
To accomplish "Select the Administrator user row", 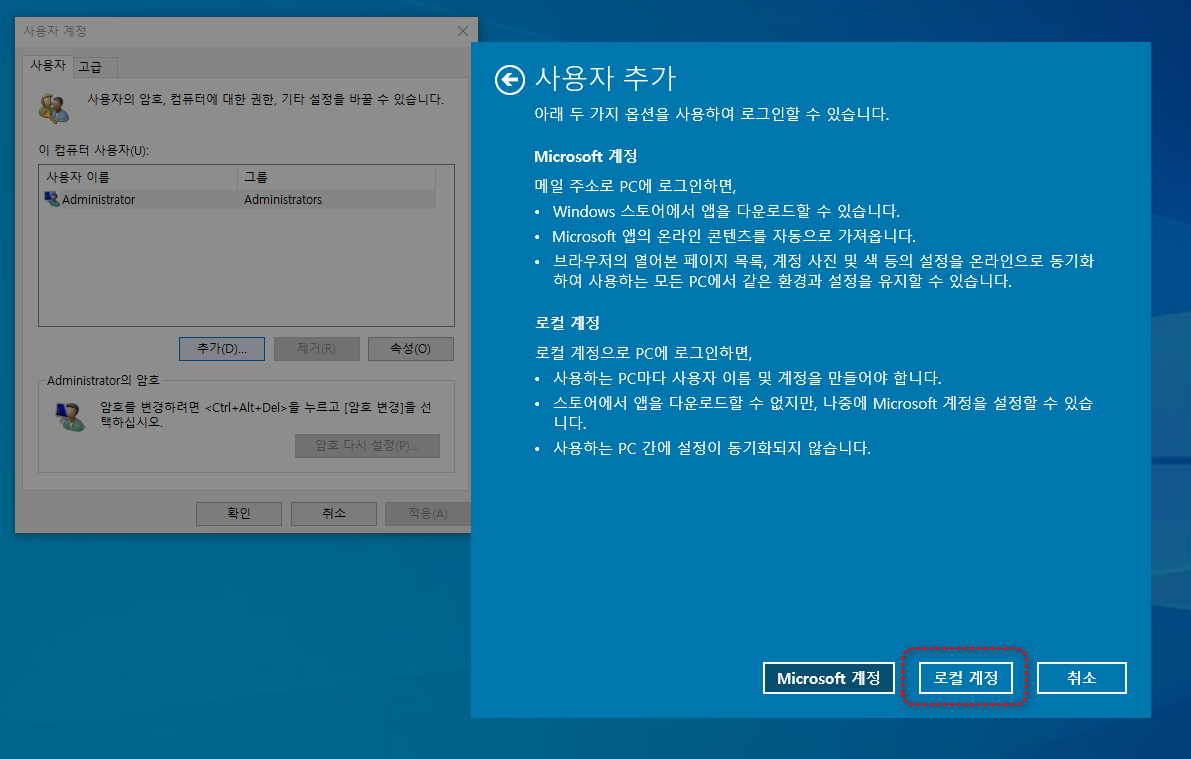I will (239, 199).
